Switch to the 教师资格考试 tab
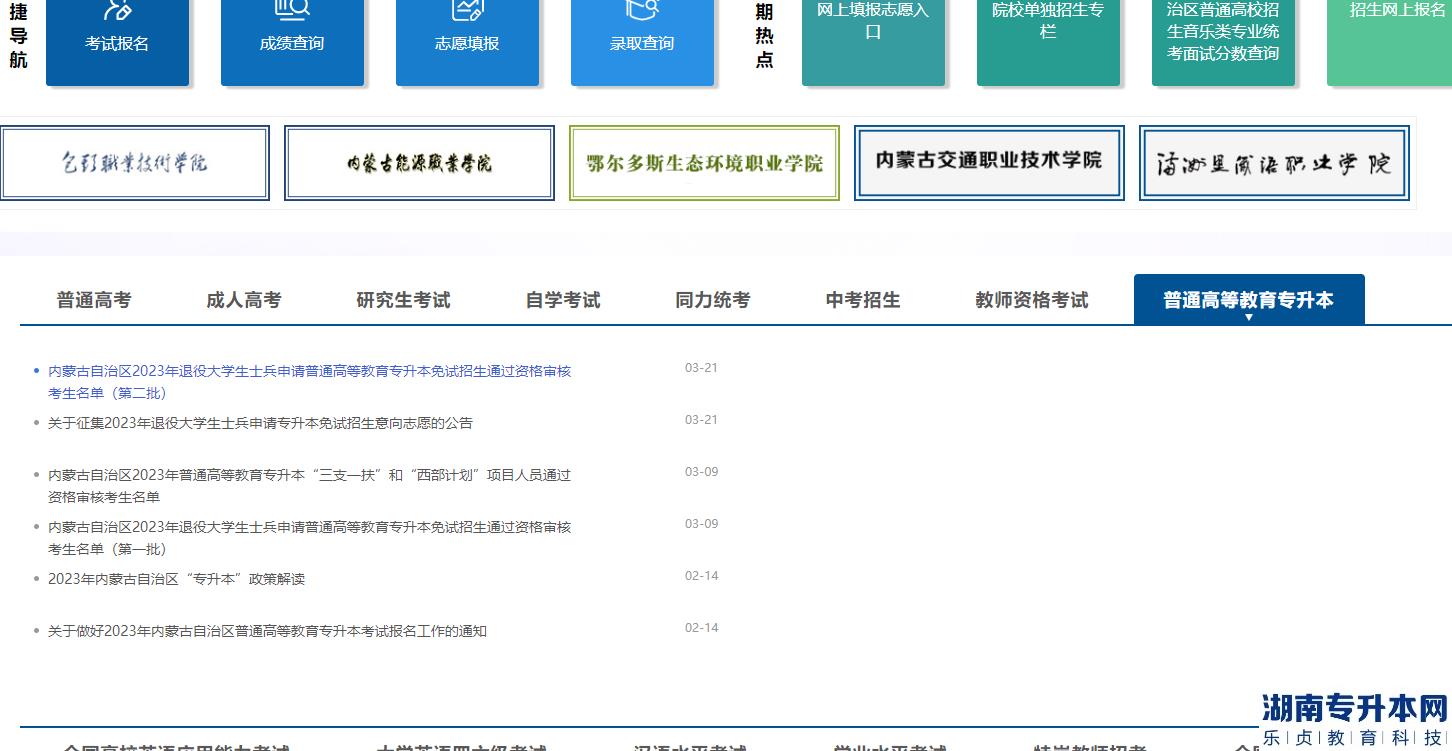This screenshot has height=751, width=1452. coord(1032,300)
